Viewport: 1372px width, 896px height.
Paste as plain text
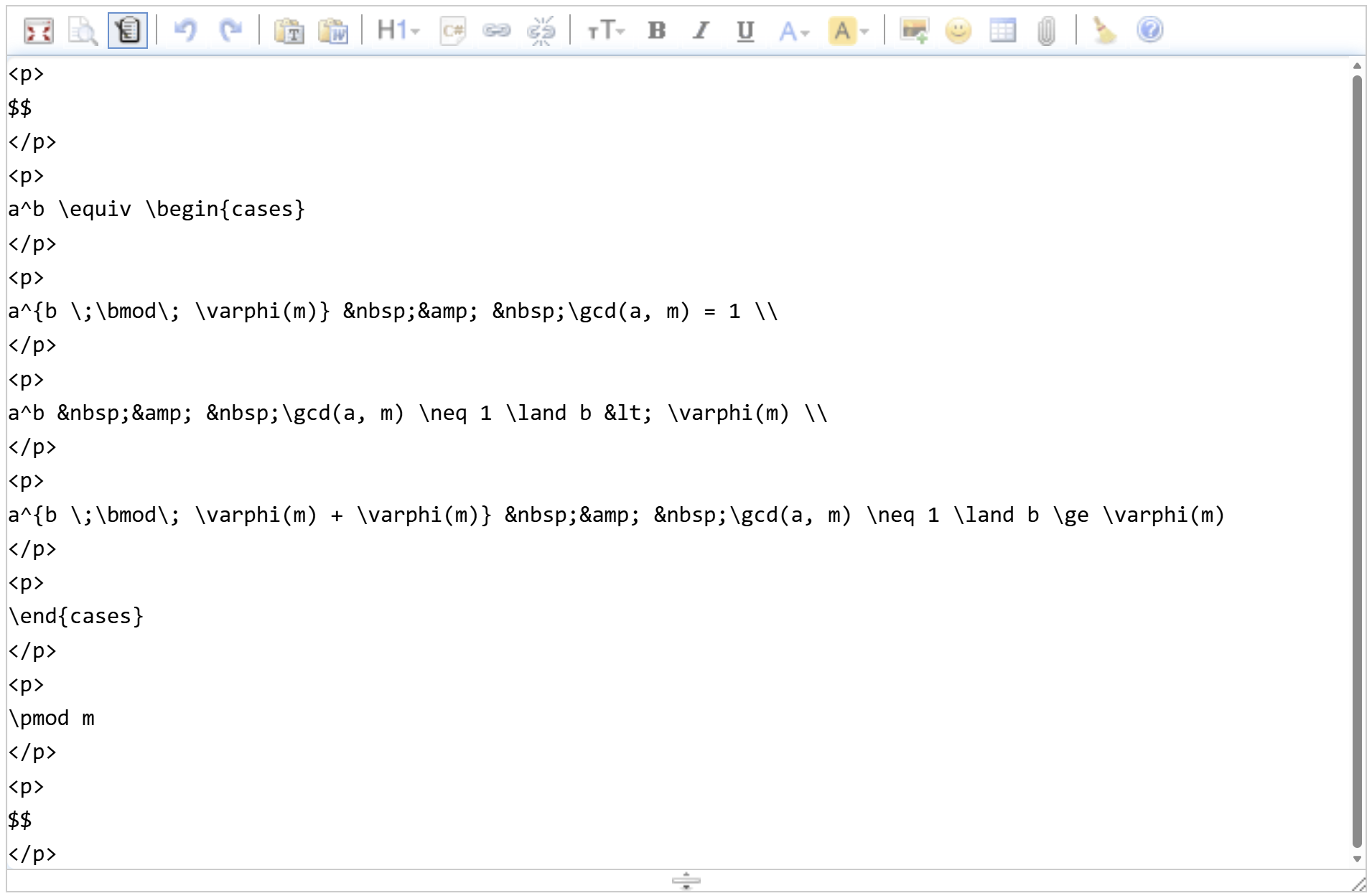[x=289, y=31]
